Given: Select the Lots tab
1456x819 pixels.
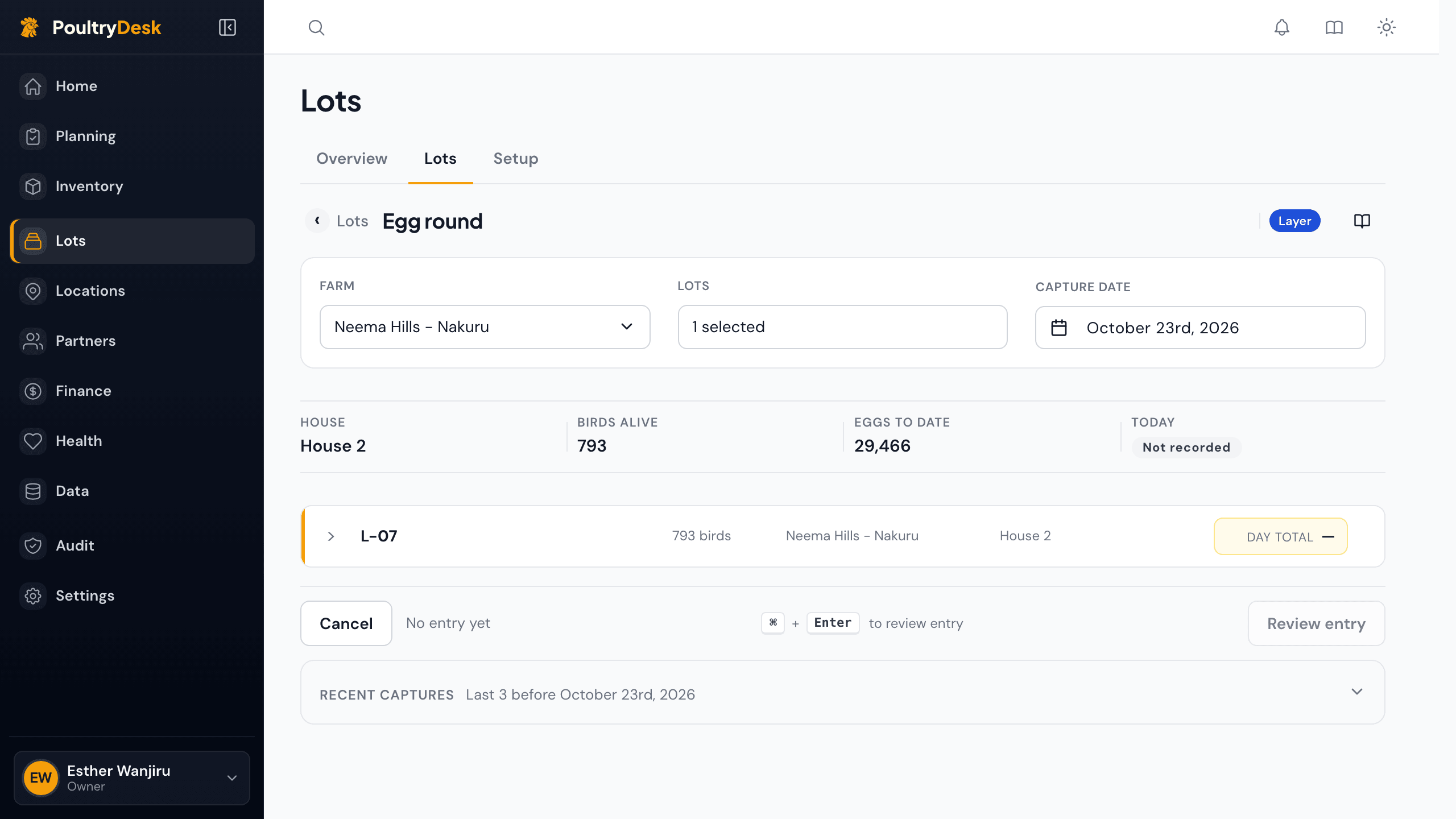Looking at the screenshot, I should point(440,159).
